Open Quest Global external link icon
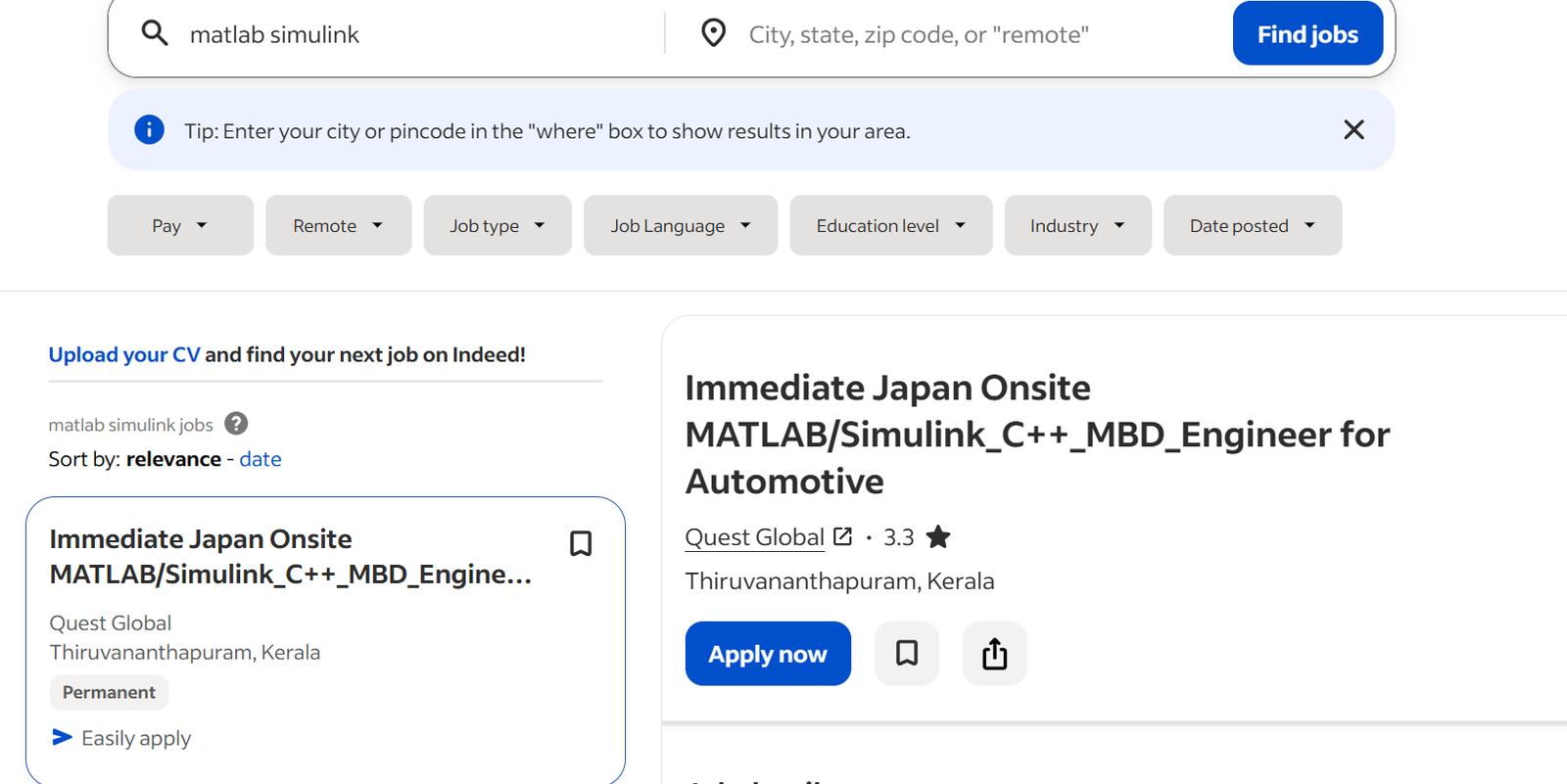 click(x=842, y=536)
